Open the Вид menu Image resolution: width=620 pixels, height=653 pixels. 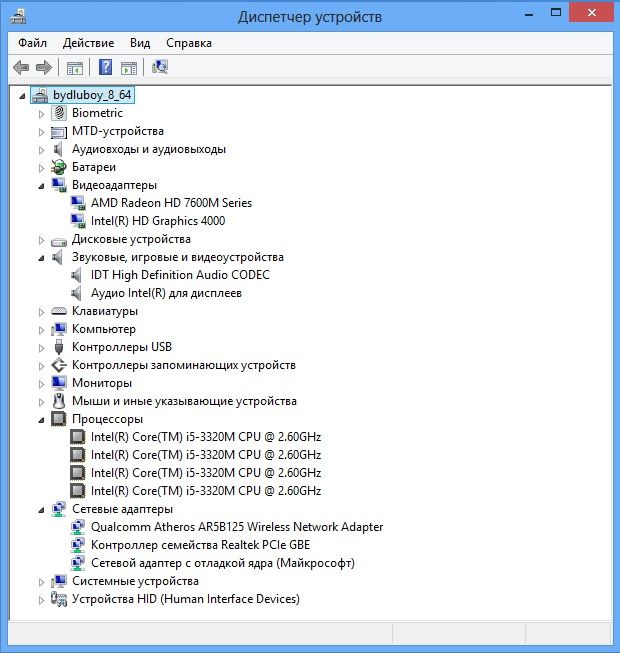click(140, 43)
